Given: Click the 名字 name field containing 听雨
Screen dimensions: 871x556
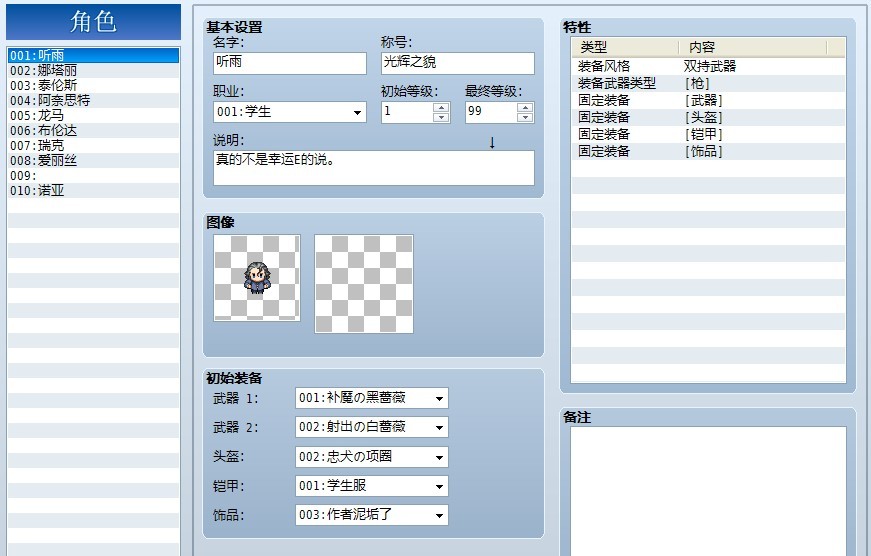Looking at the screenshot, I should point(290,63).
